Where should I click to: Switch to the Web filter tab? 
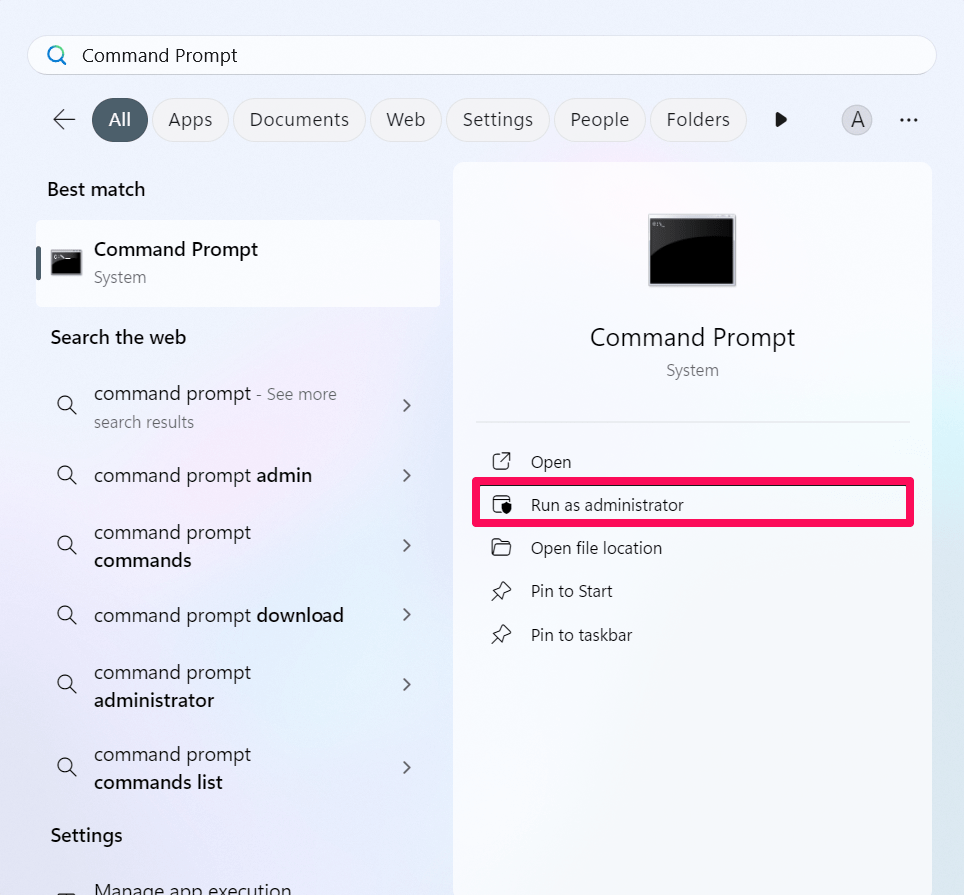pyautogui.click(x=406, y=119)
